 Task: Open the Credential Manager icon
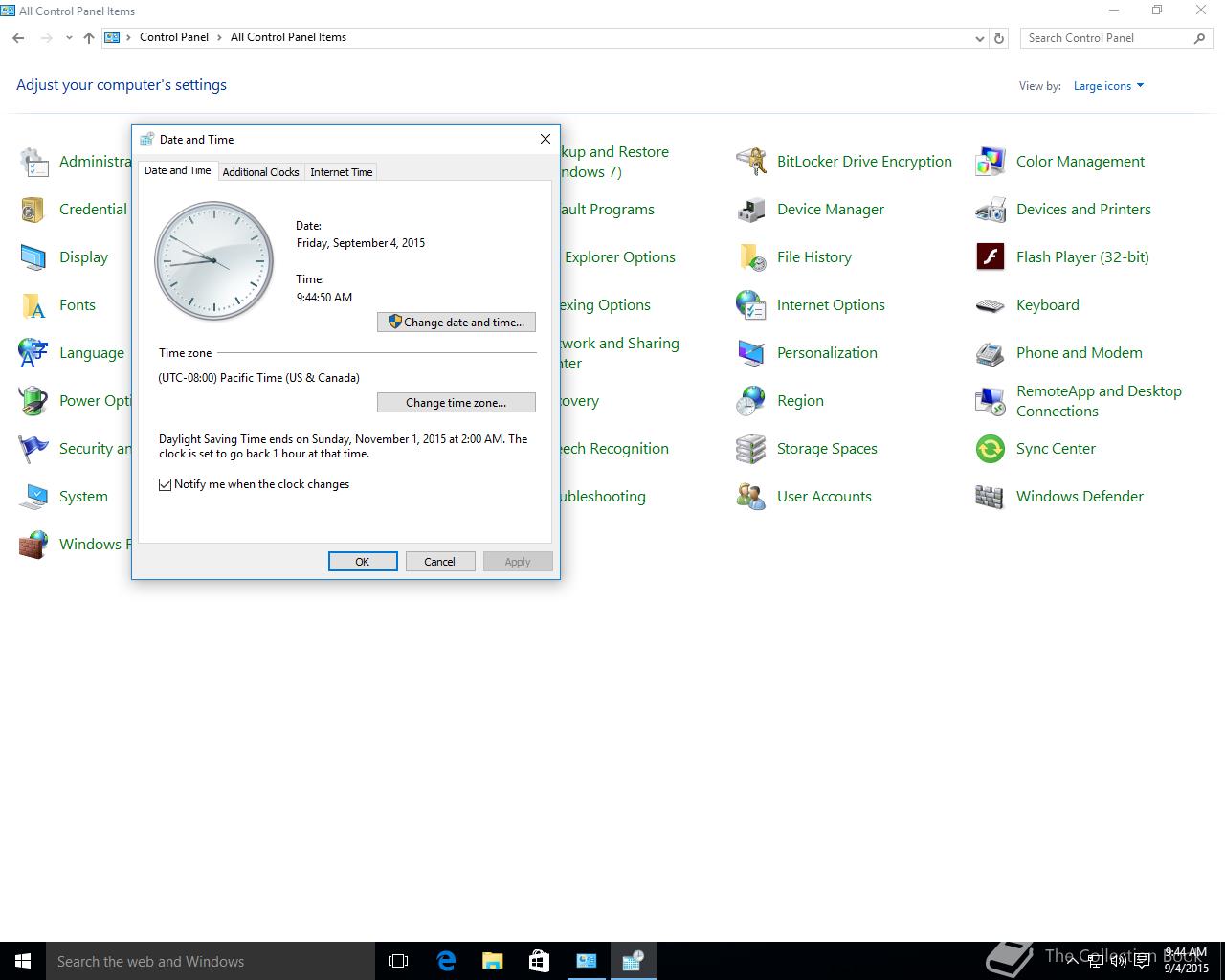click(x=33, y=210)
